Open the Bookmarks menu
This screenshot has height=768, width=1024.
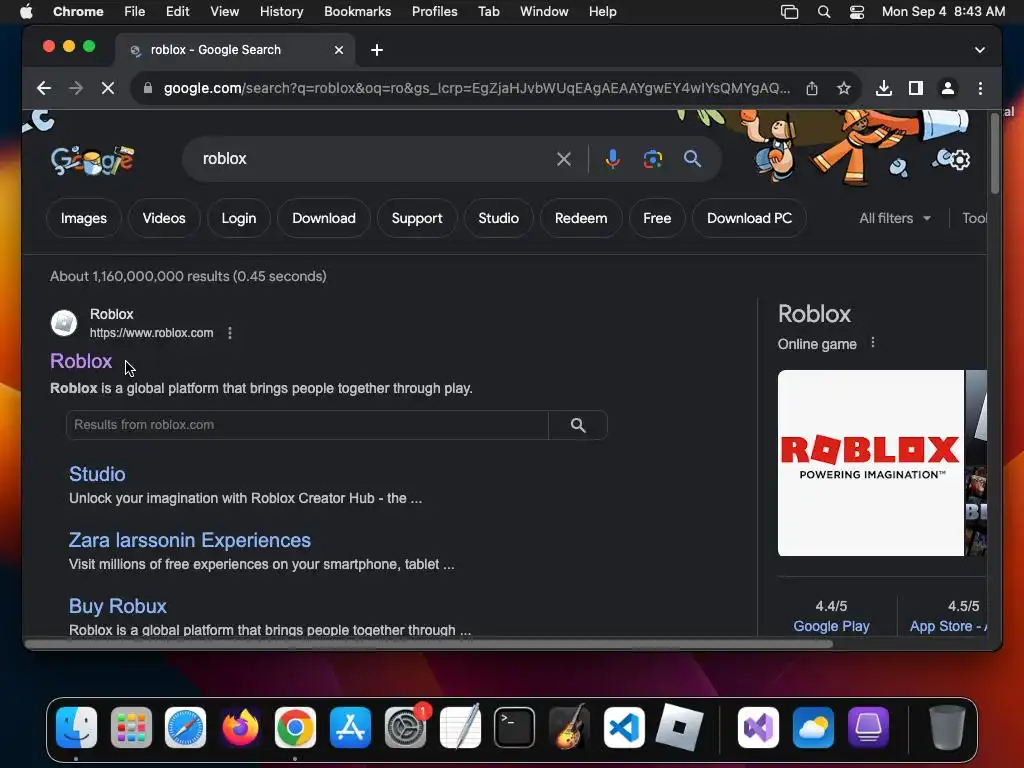point(357,12)
